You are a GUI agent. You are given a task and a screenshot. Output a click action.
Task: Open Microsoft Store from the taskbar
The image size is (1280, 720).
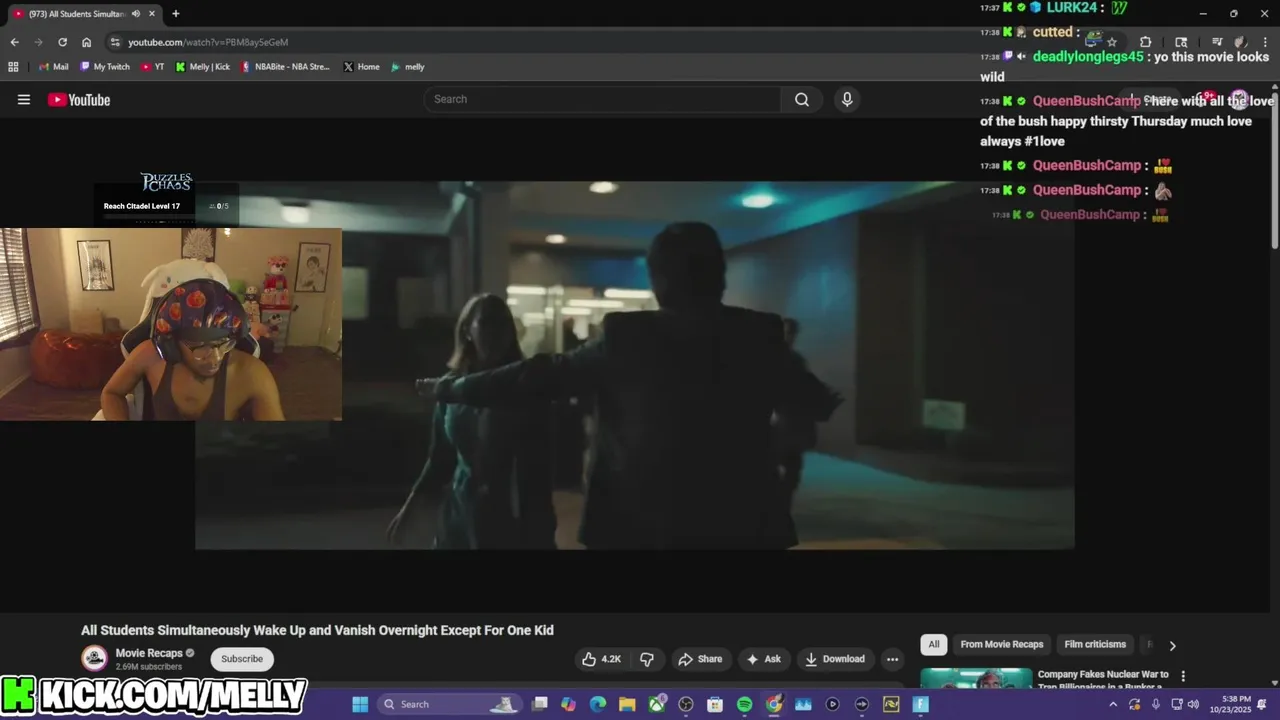coord(715,704)
